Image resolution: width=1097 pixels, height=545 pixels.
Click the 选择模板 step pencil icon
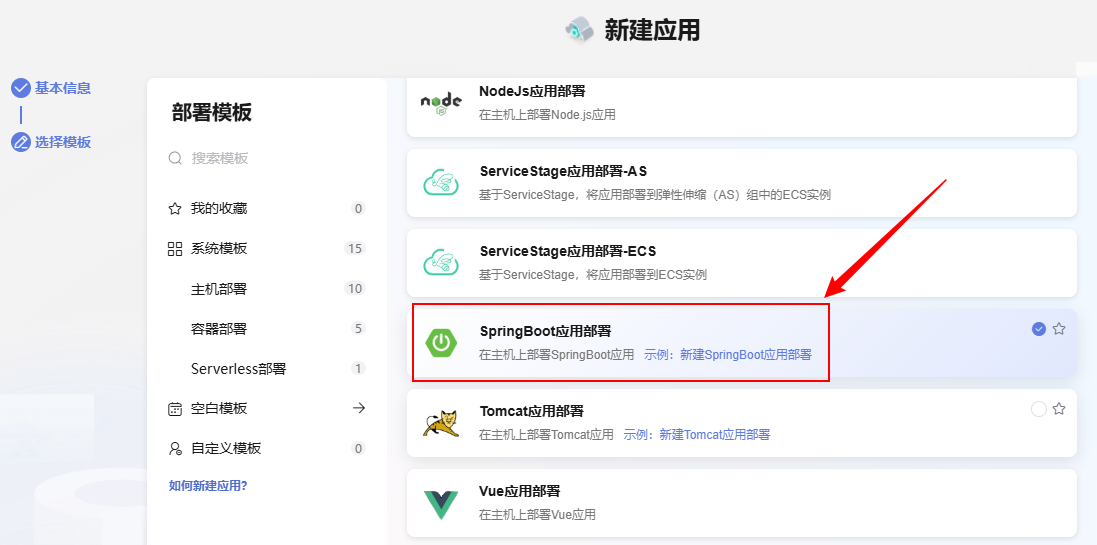coord(21,142)
